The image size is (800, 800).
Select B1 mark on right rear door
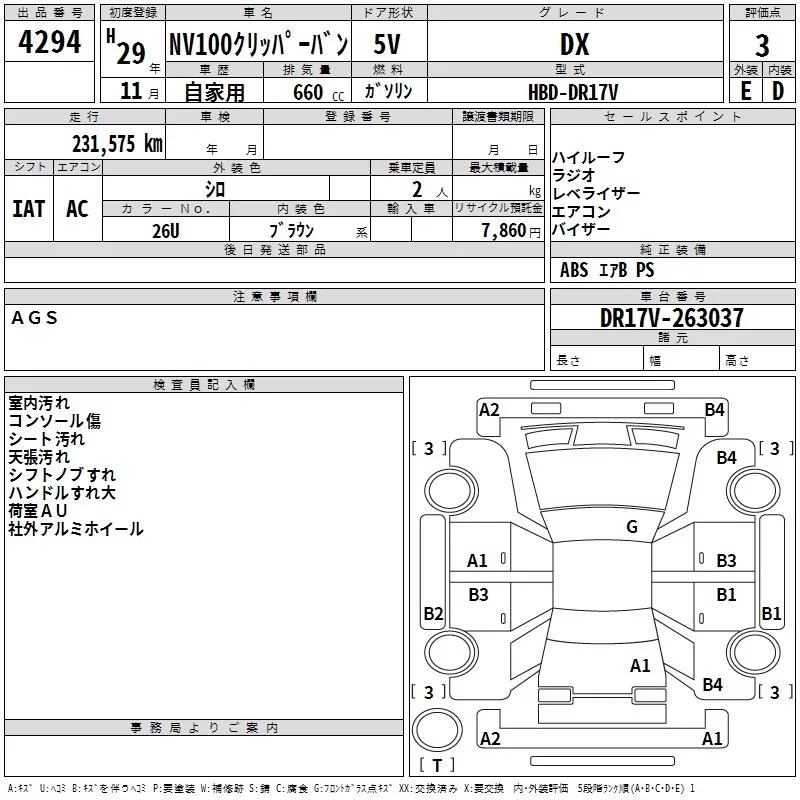coord(726,594)
